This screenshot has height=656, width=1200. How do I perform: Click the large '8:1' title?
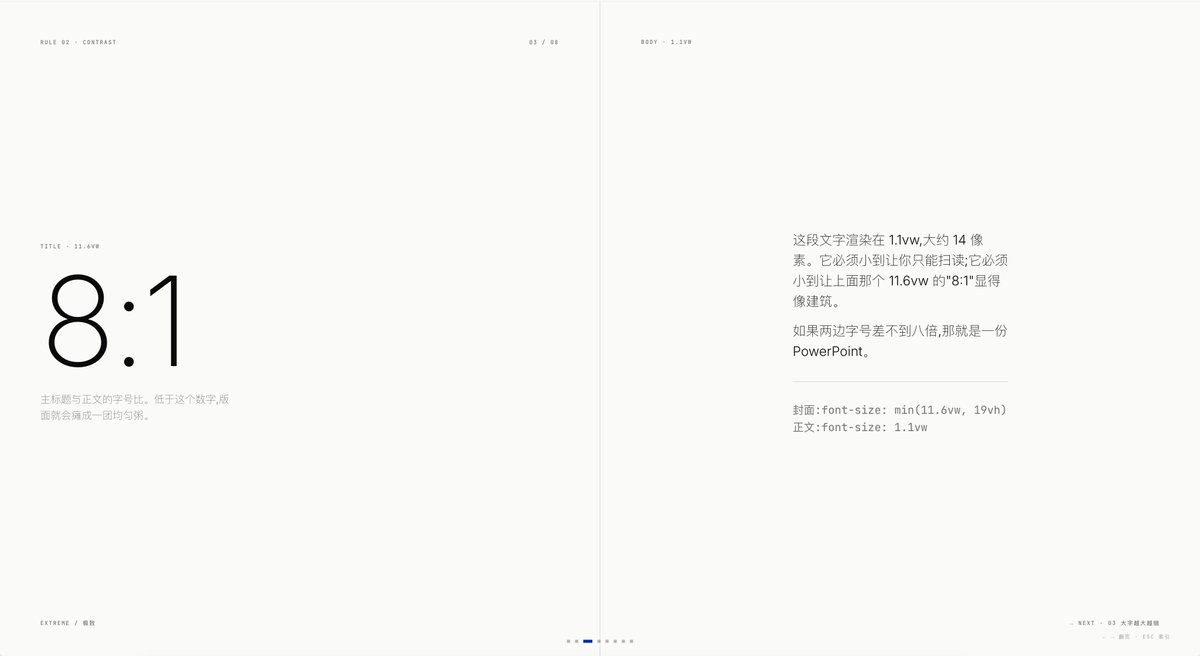coord(115,321)
